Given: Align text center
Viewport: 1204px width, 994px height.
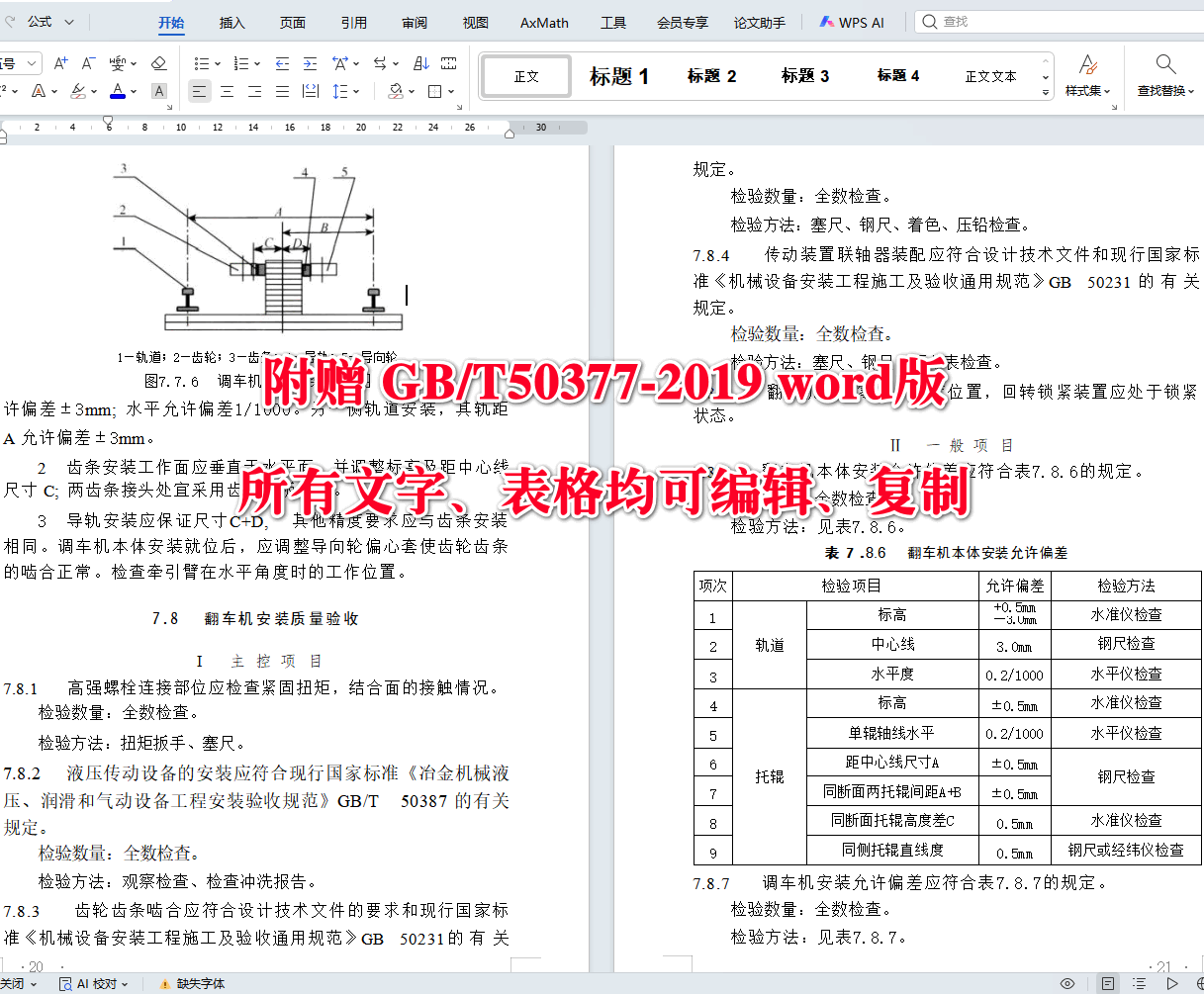Looking at the screenshot, I should 227,91.
